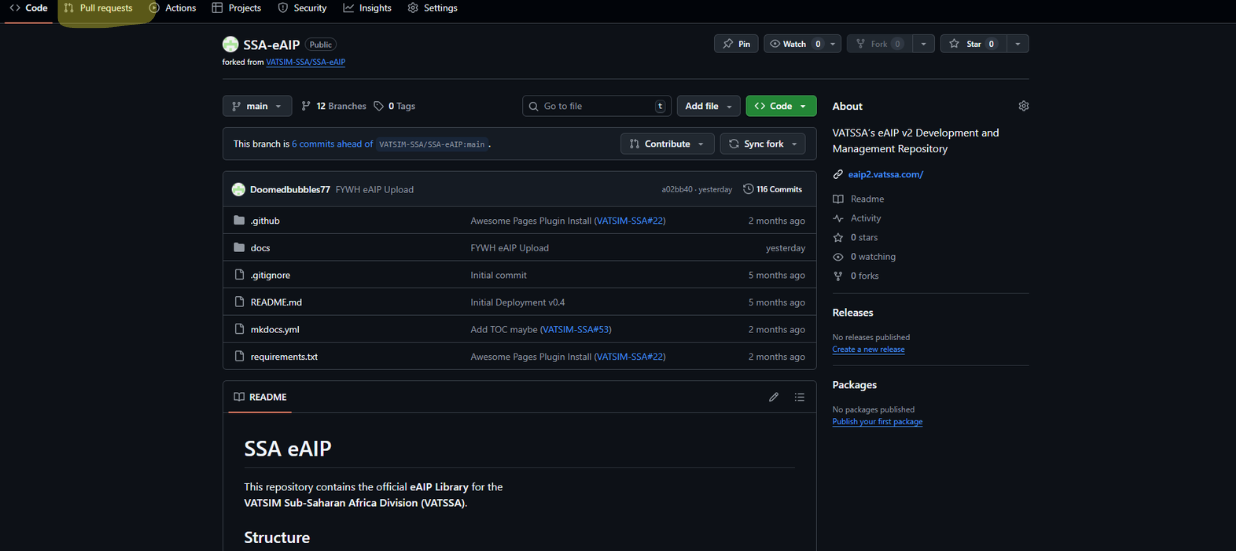Click the About settings gear icon
This screenshot has height=551, width=1236.
click(x=1023, y=106)
